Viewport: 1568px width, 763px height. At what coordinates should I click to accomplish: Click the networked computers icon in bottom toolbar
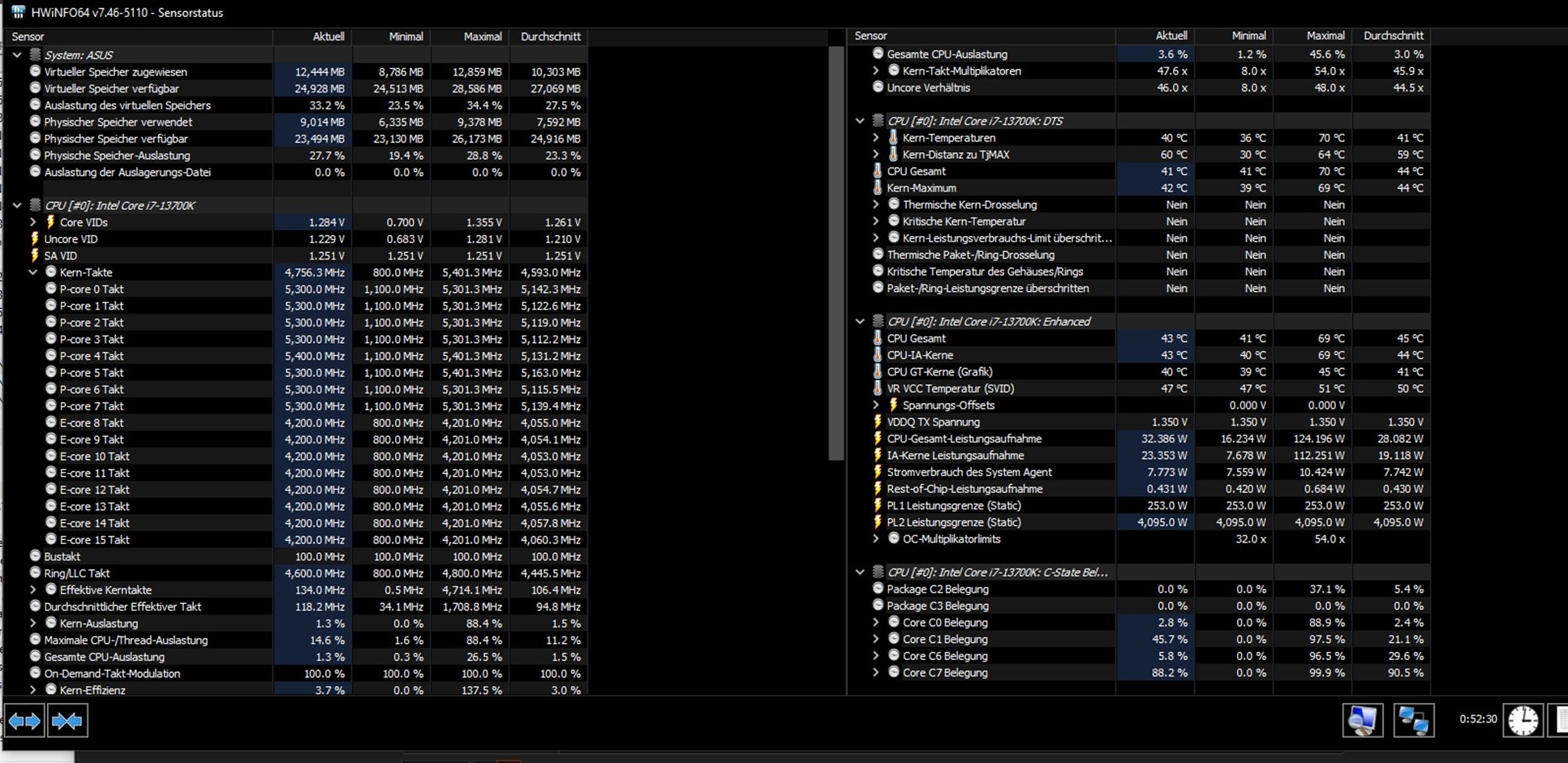(x=1413, y=720)
